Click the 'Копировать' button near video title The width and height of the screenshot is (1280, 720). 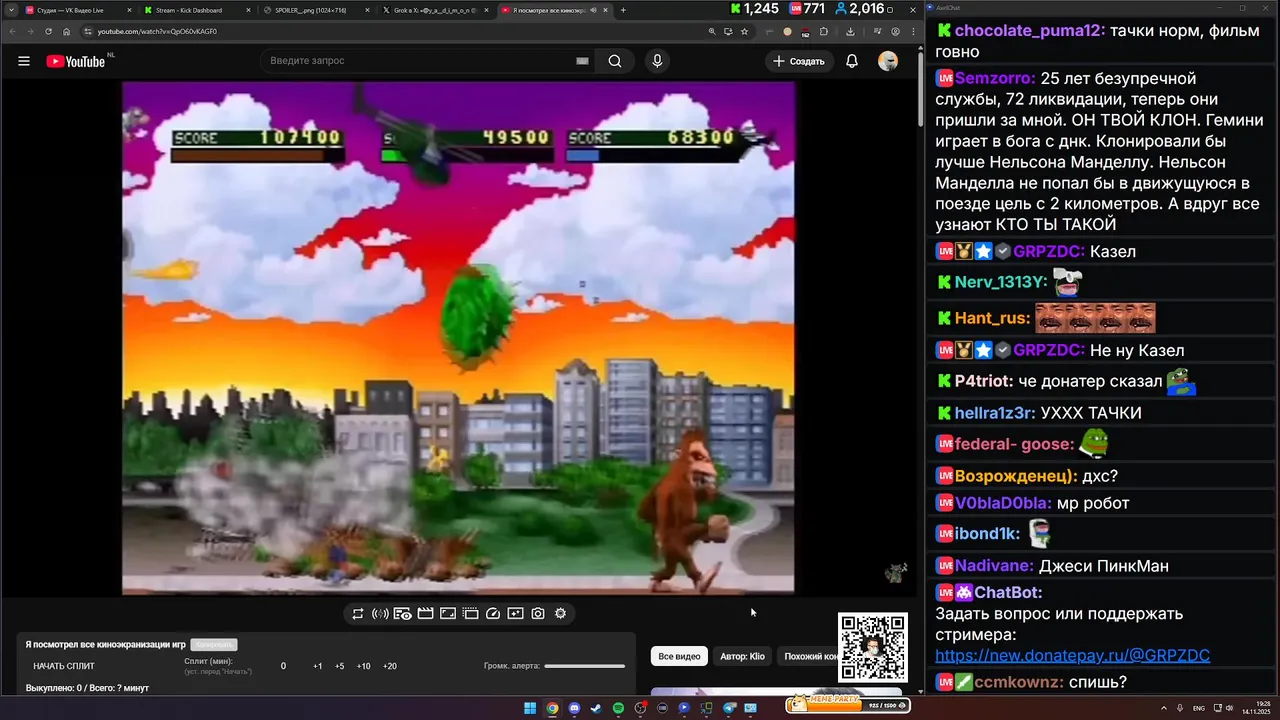click(x=214, y=645)
